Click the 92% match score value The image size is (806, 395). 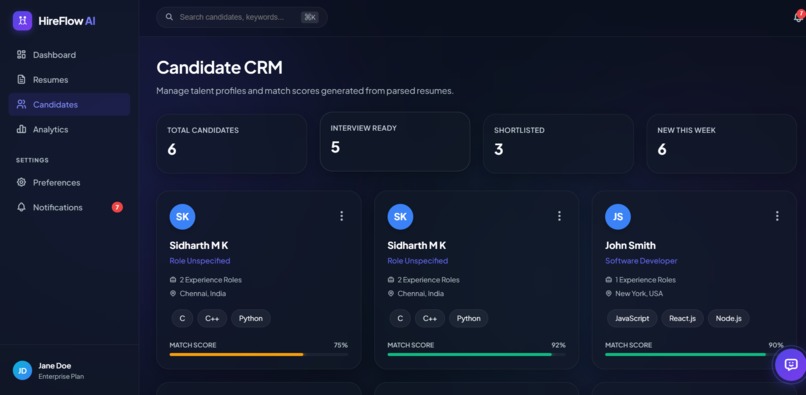click(558, 345)
